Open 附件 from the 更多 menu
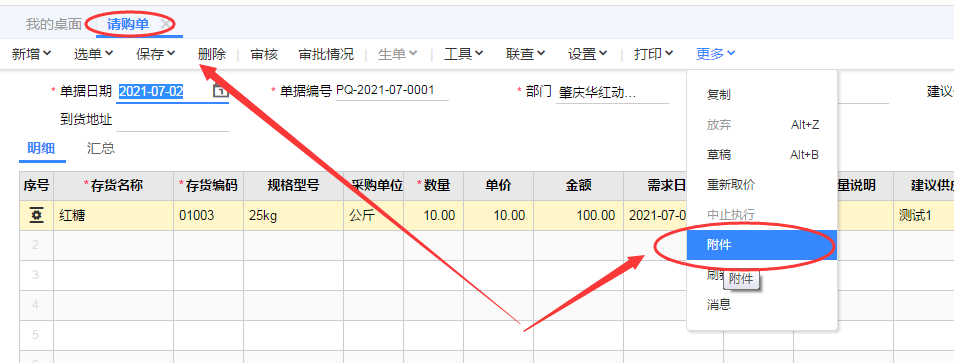 pos(762,245)
